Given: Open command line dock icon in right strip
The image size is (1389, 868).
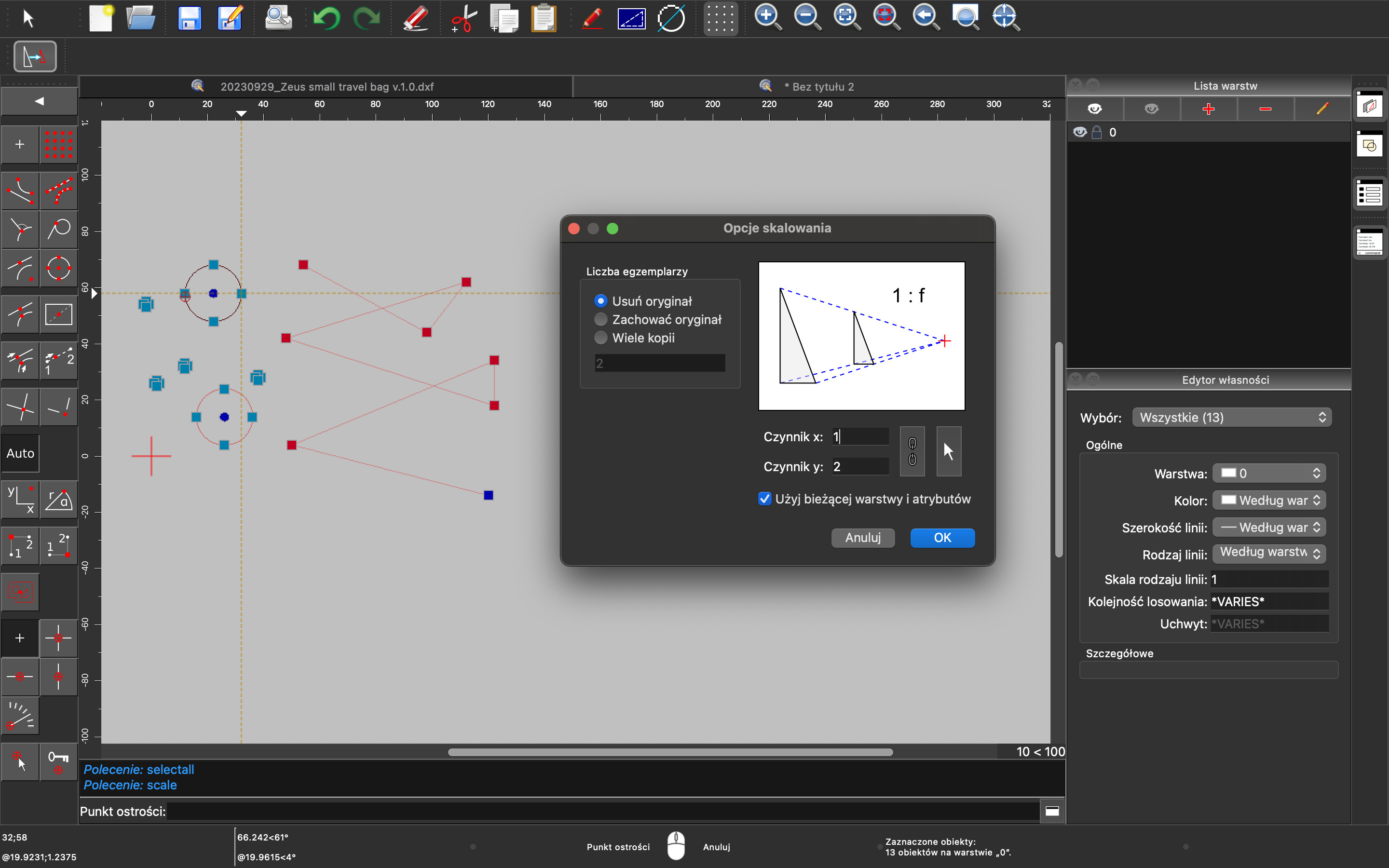Looking at the screenshot, I should click(1370, 242).
